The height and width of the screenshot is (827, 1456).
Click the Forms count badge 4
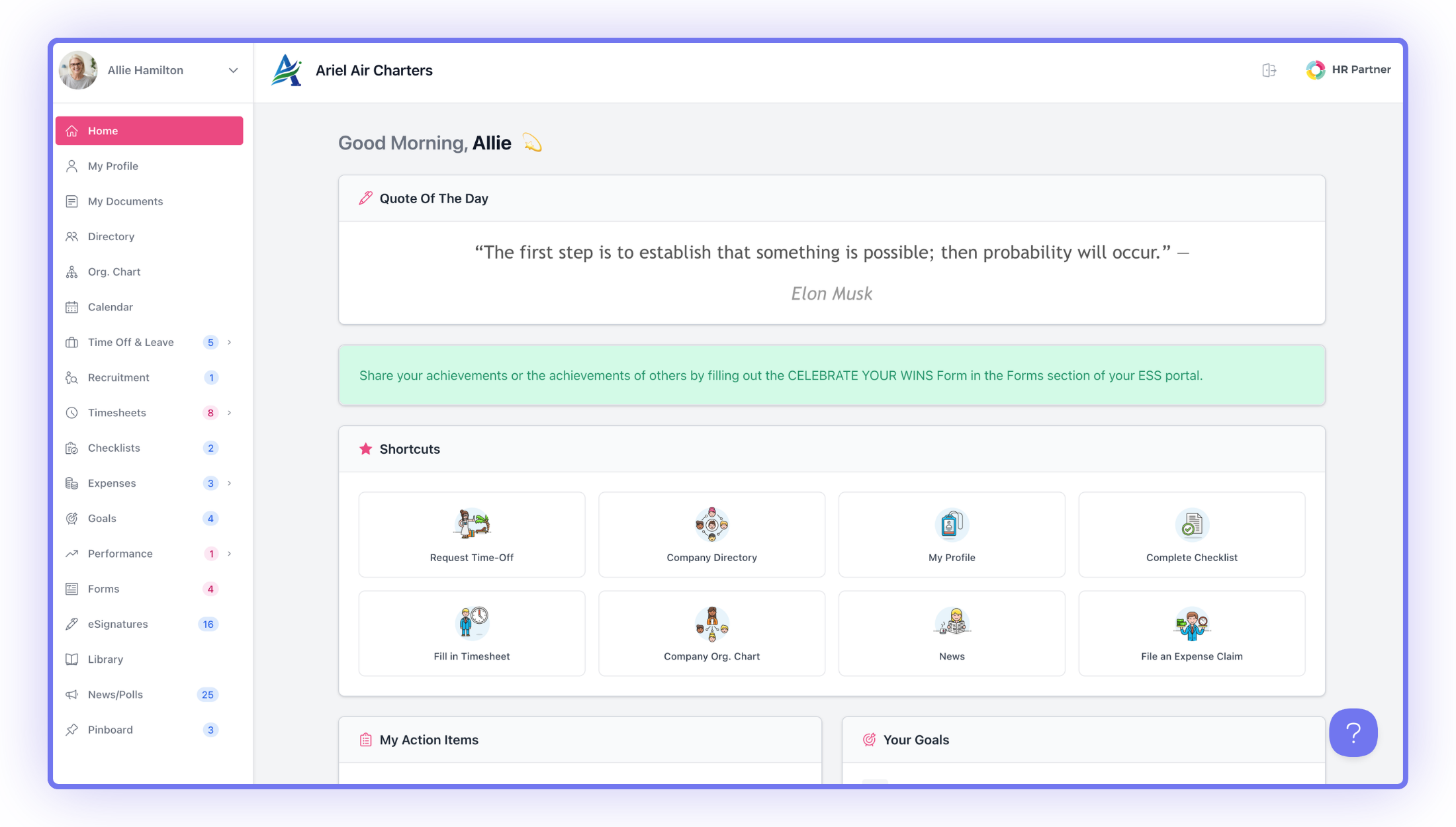pos(210,589)
